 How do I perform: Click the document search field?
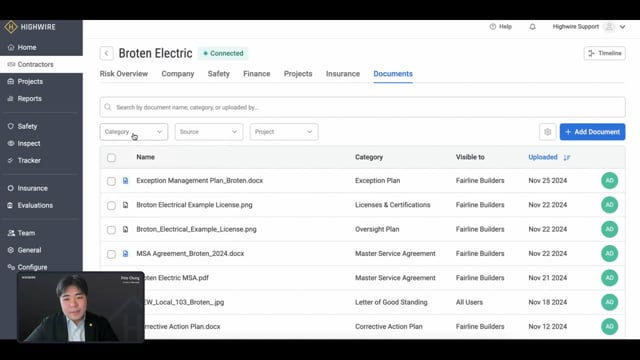click(x=362, y=107)
